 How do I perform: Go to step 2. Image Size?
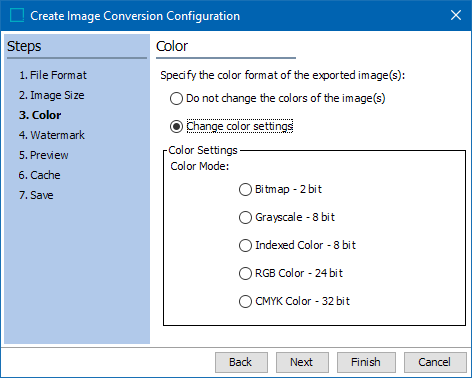click(x=51, y=95)
